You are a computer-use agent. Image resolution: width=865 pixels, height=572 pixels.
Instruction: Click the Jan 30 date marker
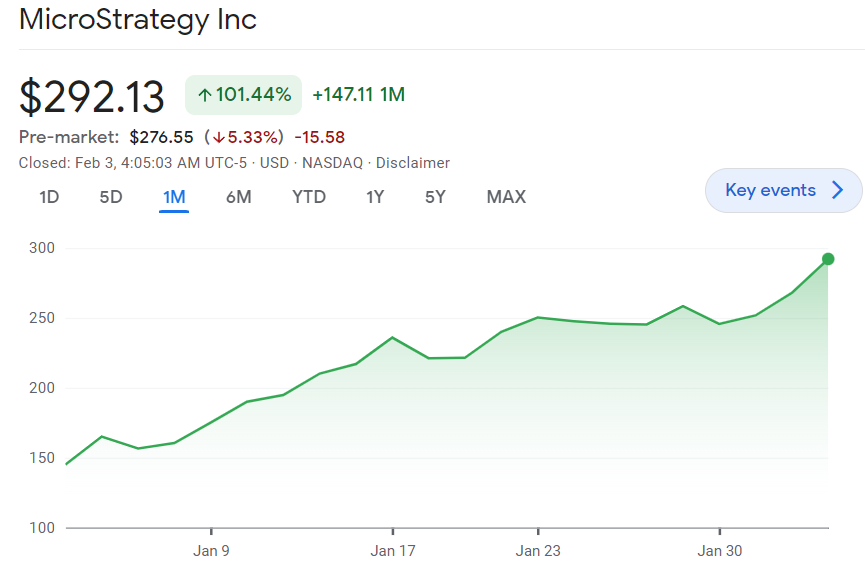click(x=720, y=550)
